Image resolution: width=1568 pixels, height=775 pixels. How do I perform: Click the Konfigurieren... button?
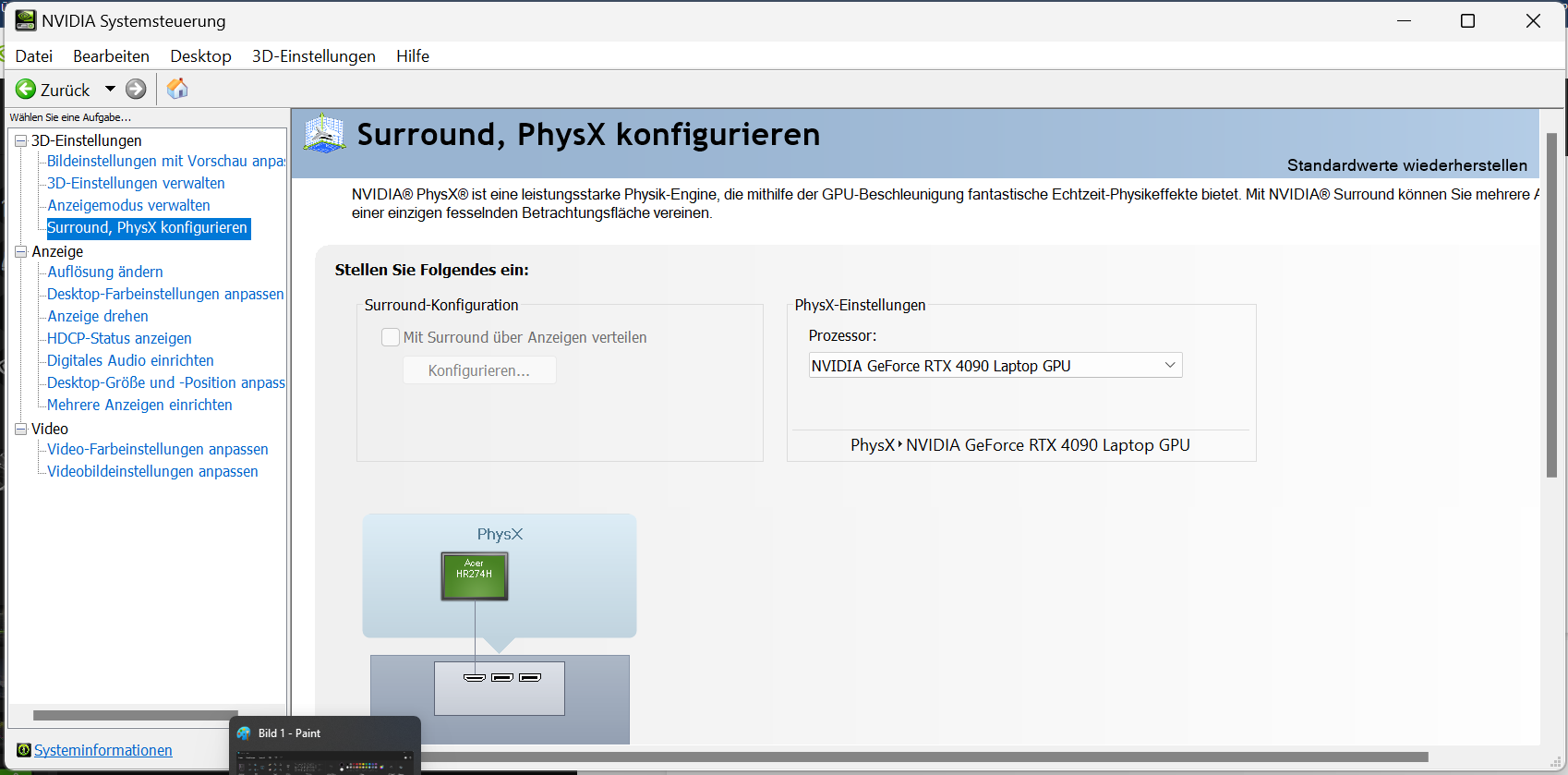coord(479,370)
